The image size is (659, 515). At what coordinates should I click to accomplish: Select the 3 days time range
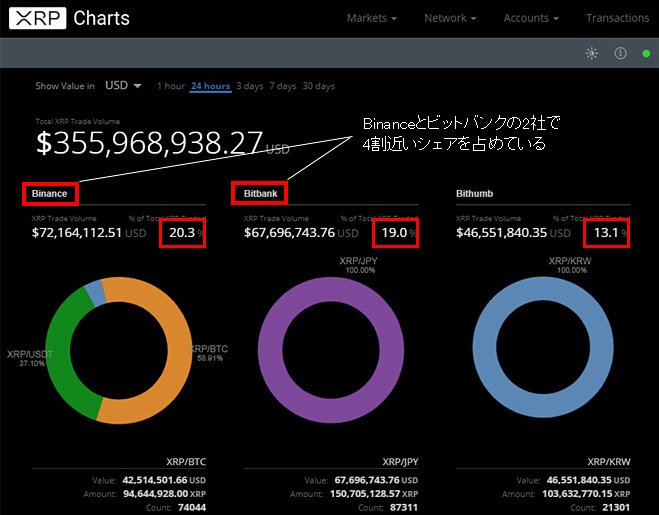250,86
